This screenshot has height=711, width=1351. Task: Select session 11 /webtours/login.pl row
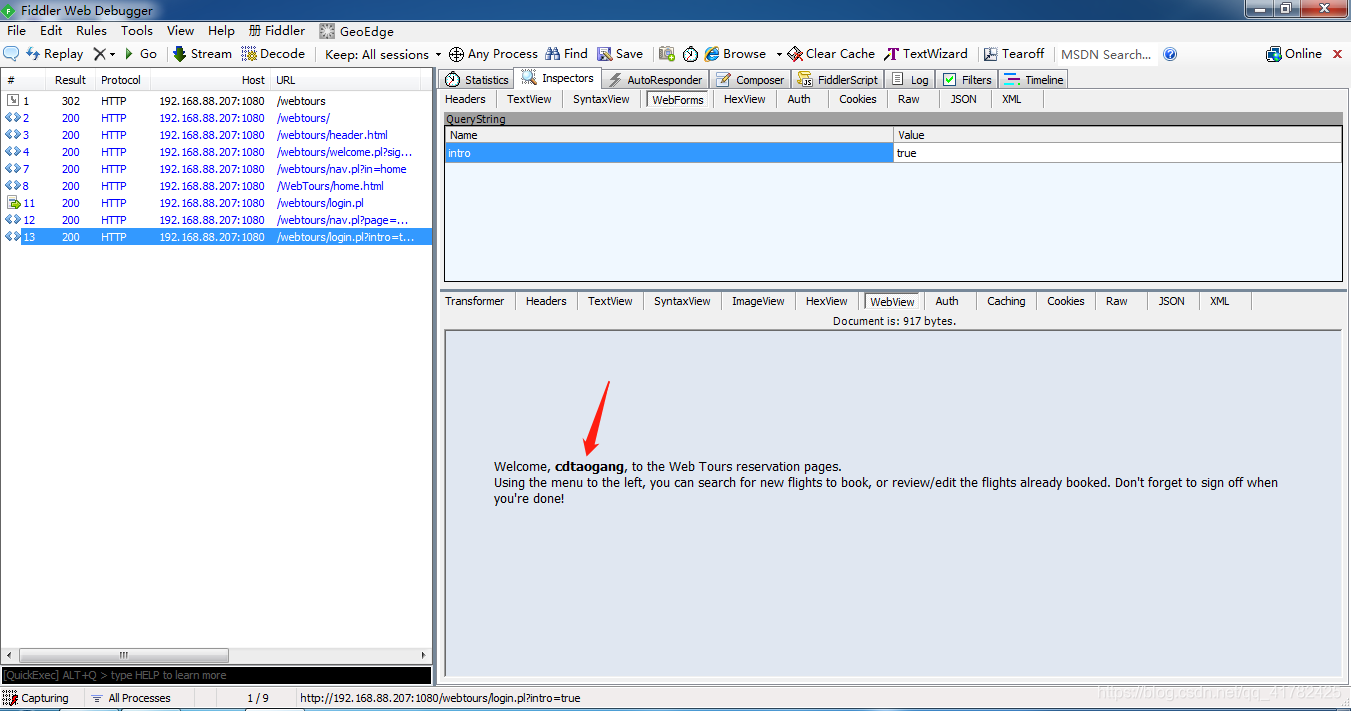pos(216,203)
